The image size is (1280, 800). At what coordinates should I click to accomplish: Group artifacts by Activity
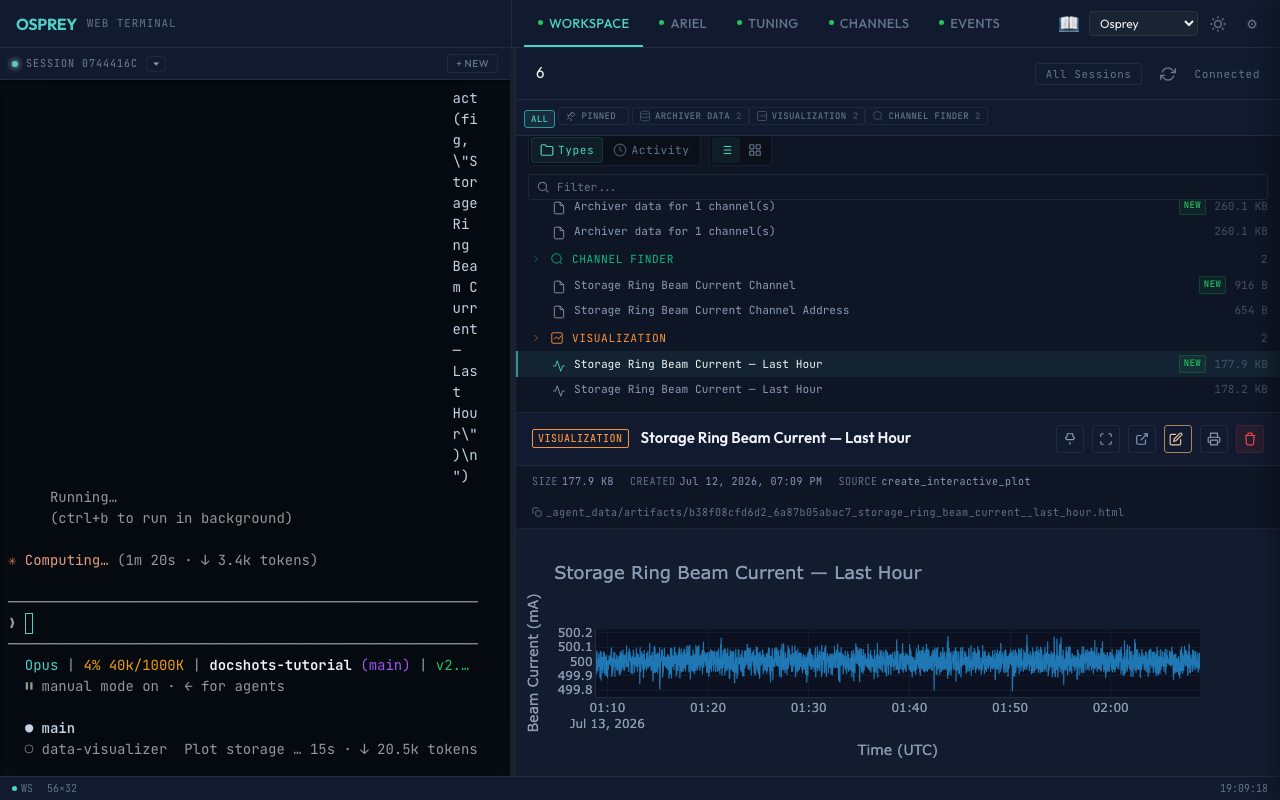point(651,150)
